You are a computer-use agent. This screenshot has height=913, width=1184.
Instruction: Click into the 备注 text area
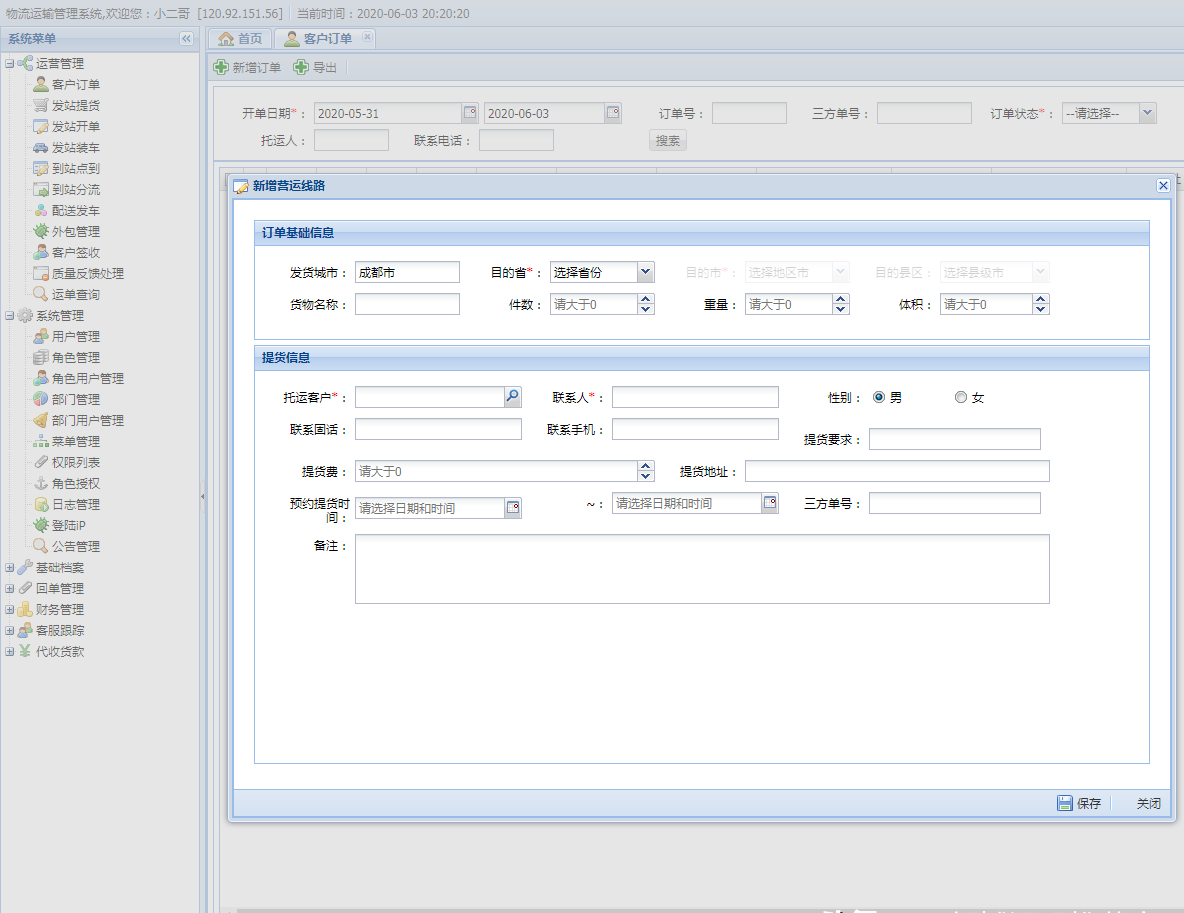(x=701, y=568)
